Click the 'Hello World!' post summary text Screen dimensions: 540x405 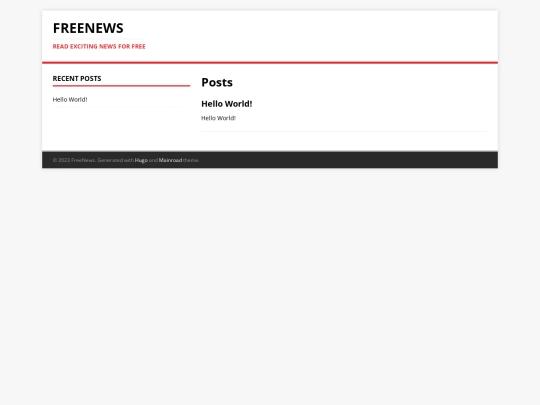coord(218,118)
